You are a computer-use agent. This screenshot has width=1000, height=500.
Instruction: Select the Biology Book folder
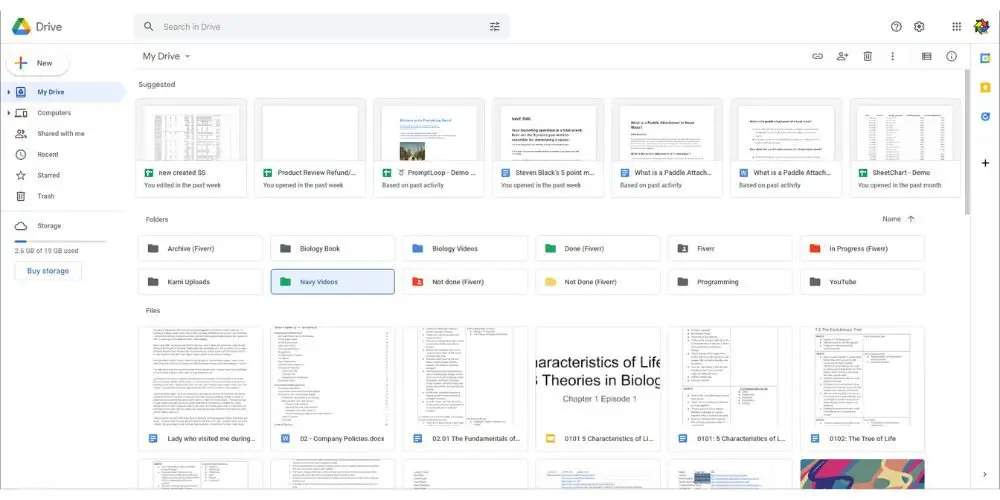pos(333,249)
